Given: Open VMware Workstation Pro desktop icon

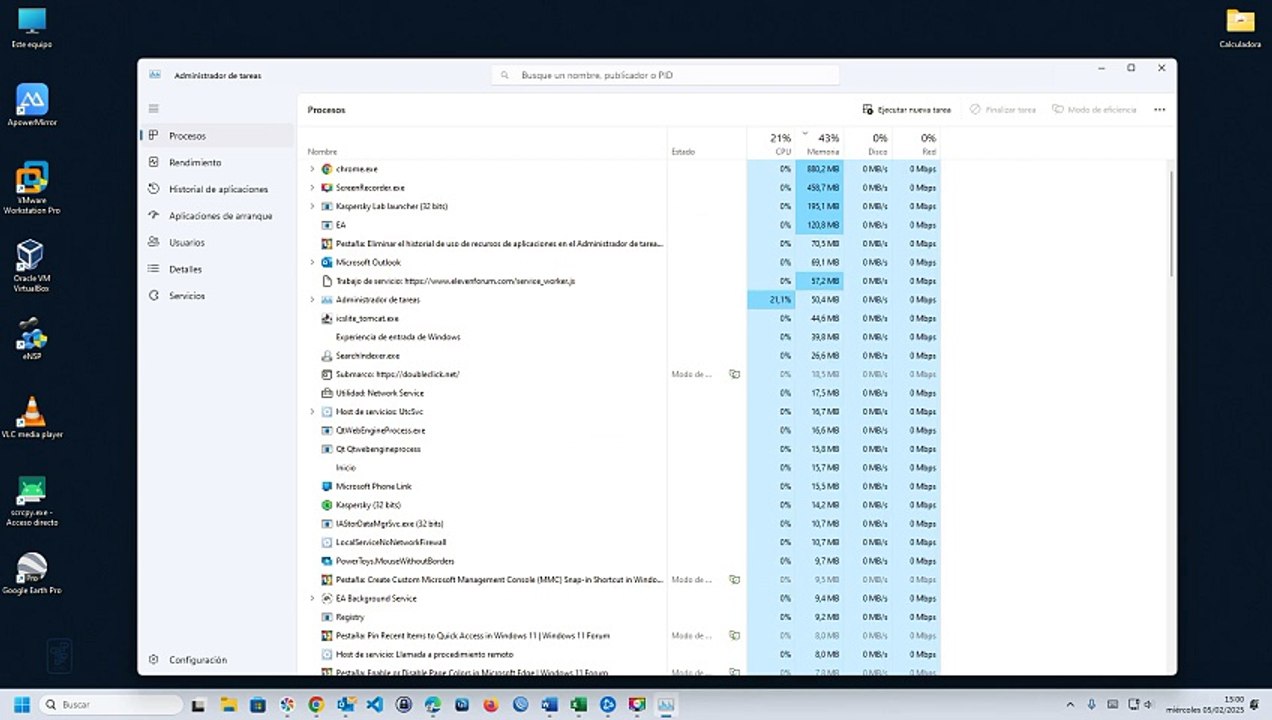Looking at the screenshot, I should (x=32, y=189).
